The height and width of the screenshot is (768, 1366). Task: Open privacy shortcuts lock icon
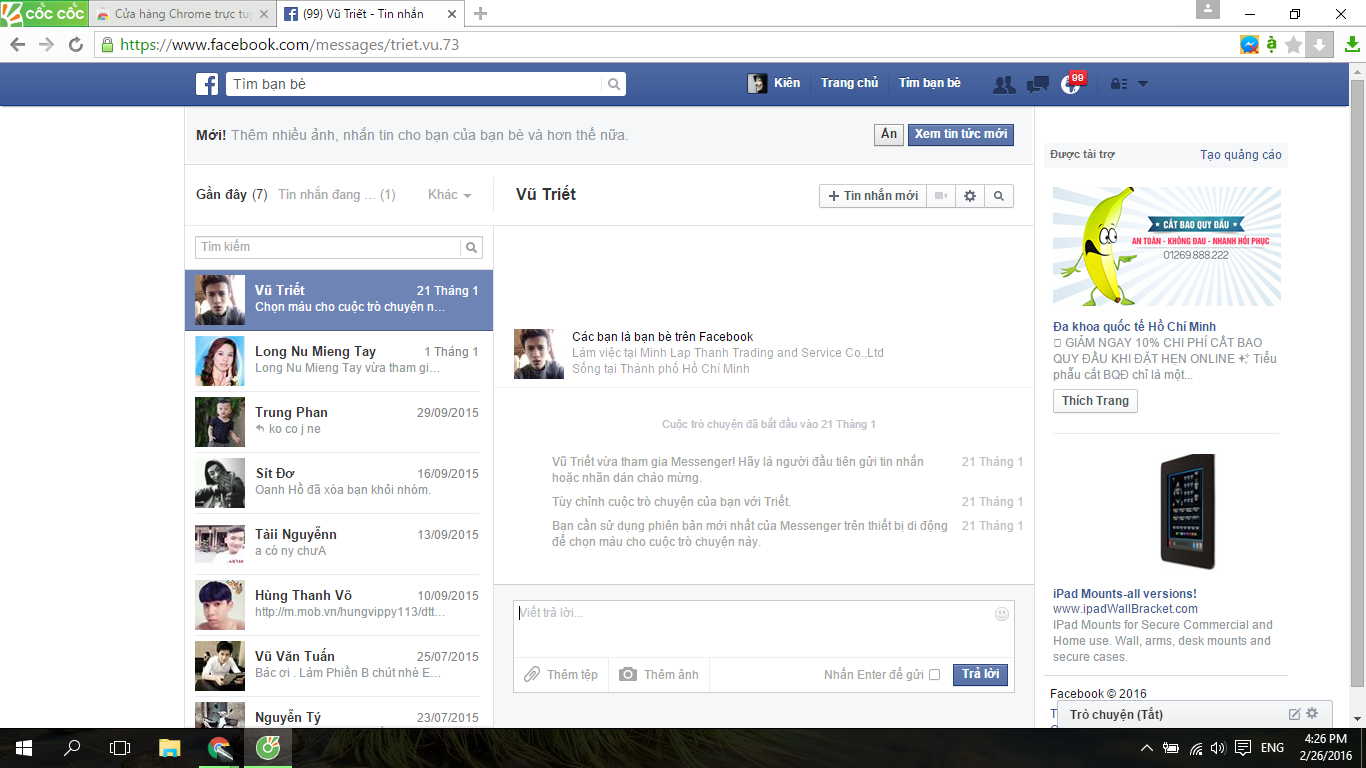pos(1119,84)
